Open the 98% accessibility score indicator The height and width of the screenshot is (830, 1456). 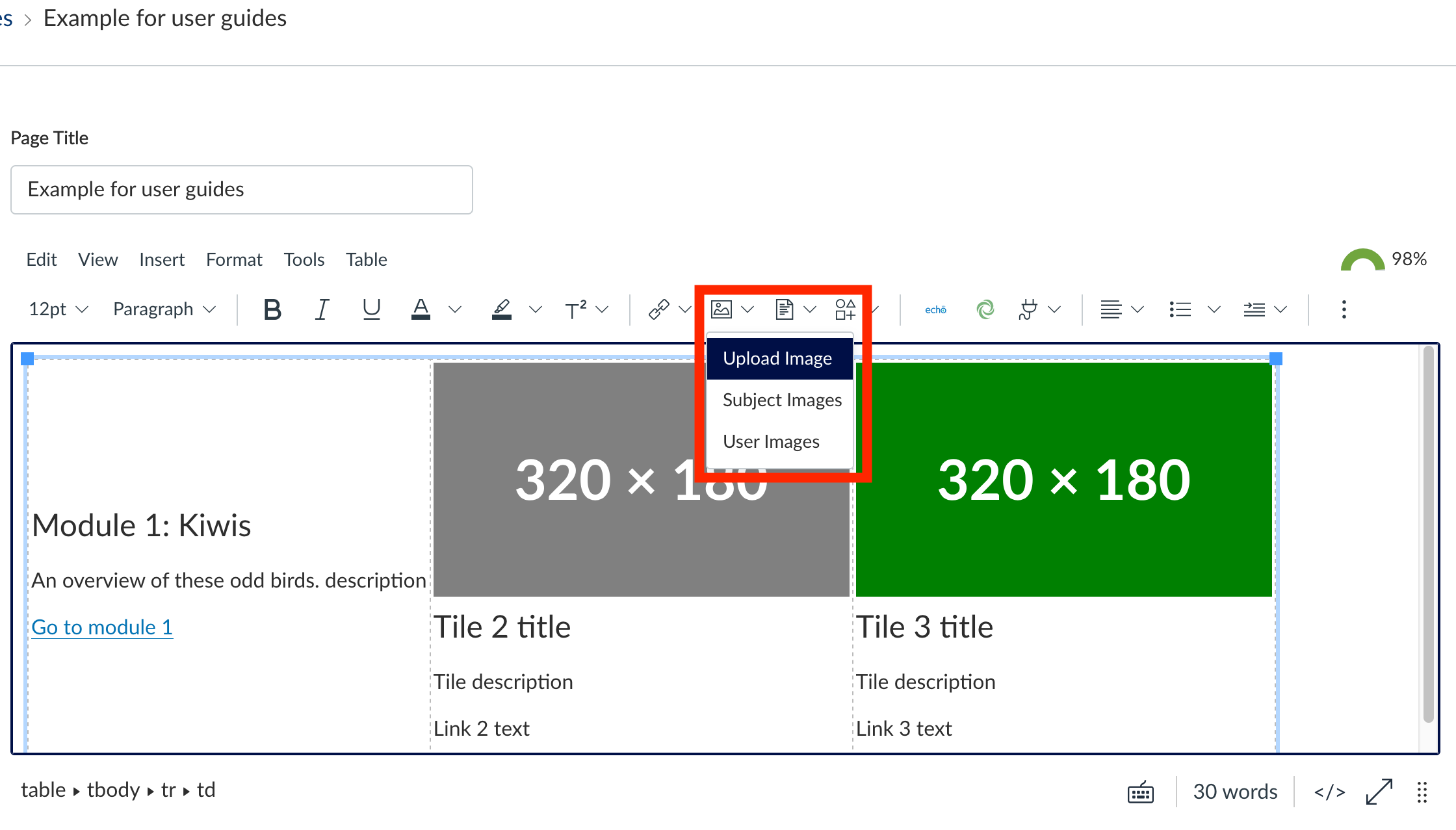point(1383,259)
